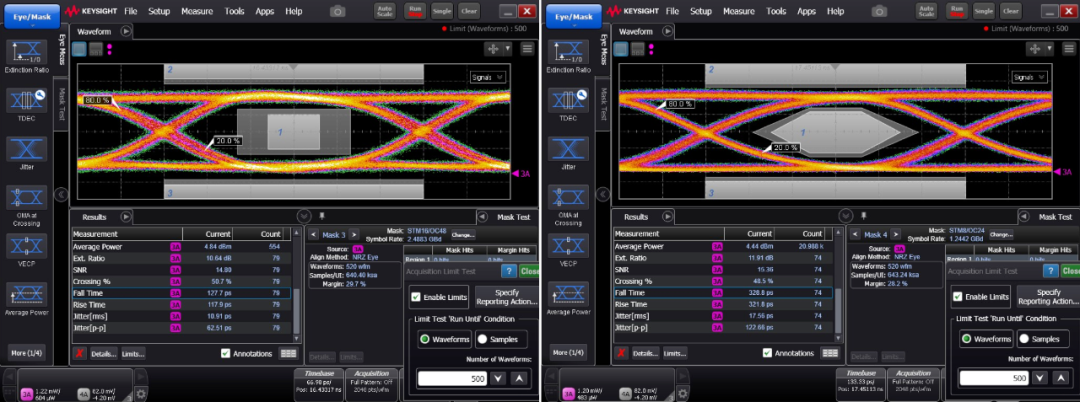
Task: Select TDEC measurement icon in right window
Action: [x=568, y=101]
